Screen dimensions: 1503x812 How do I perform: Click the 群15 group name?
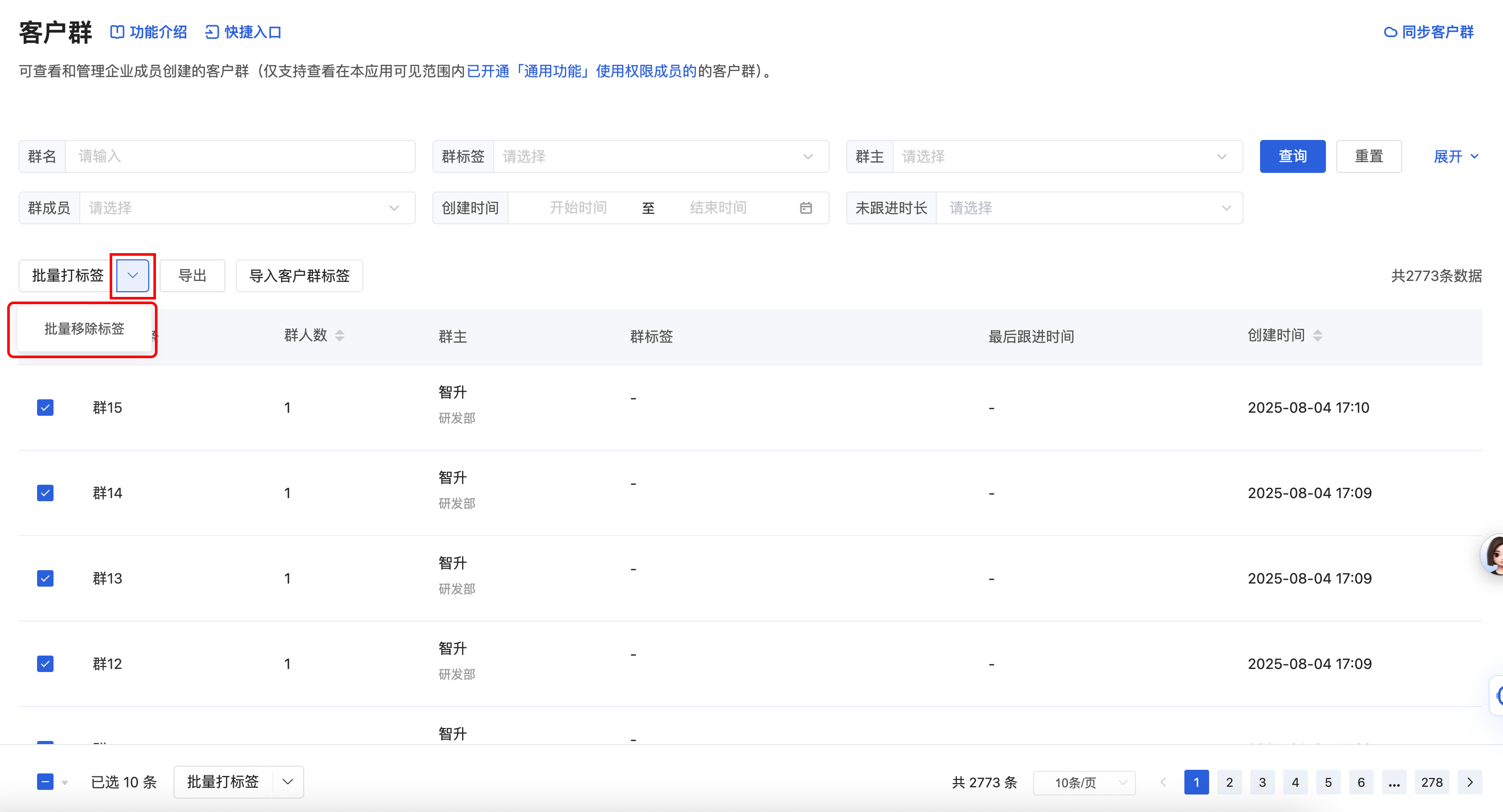[108, 407]
